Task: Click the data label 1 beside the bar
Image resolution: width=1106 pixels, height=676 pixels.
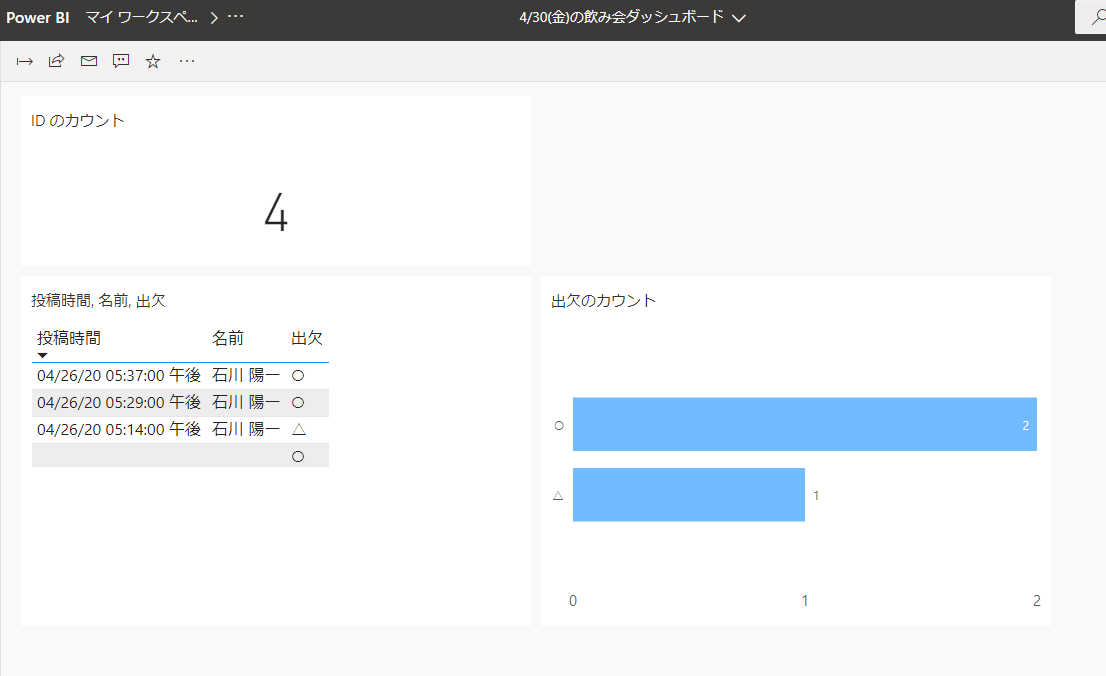Action: click(816, 495)
